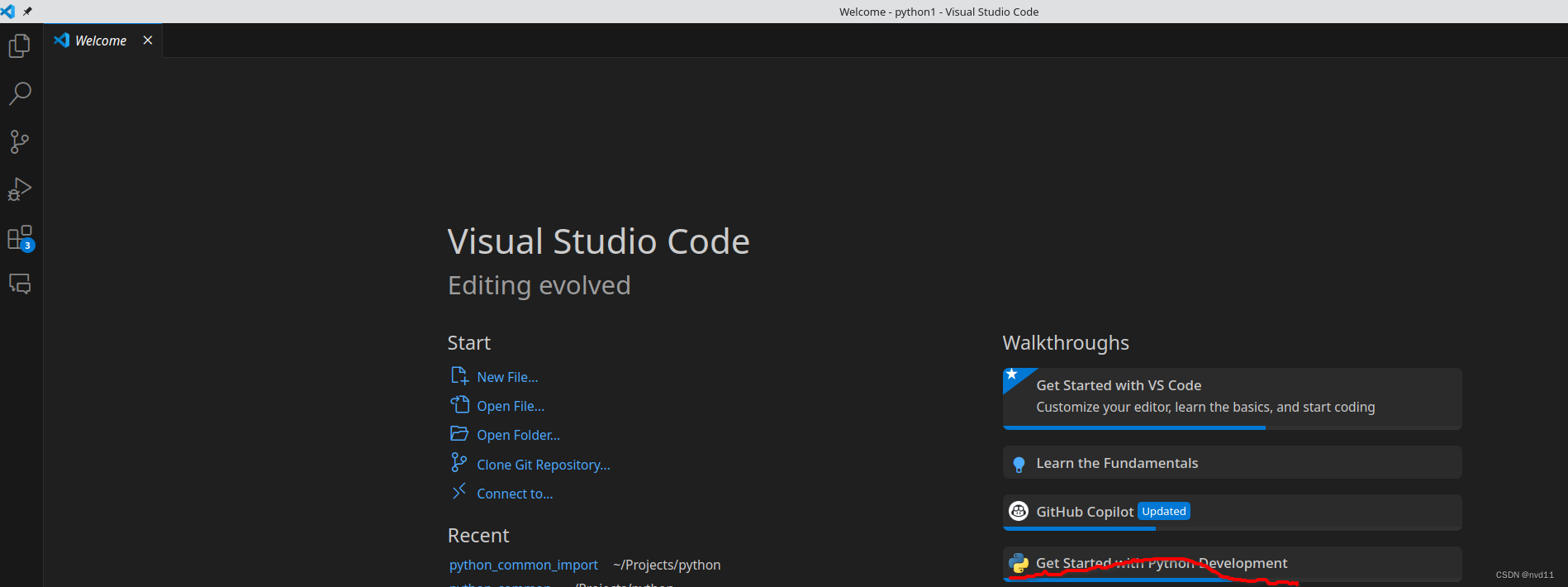Open the Remote Explorer chat-like icon

click(x=20, y=284)
